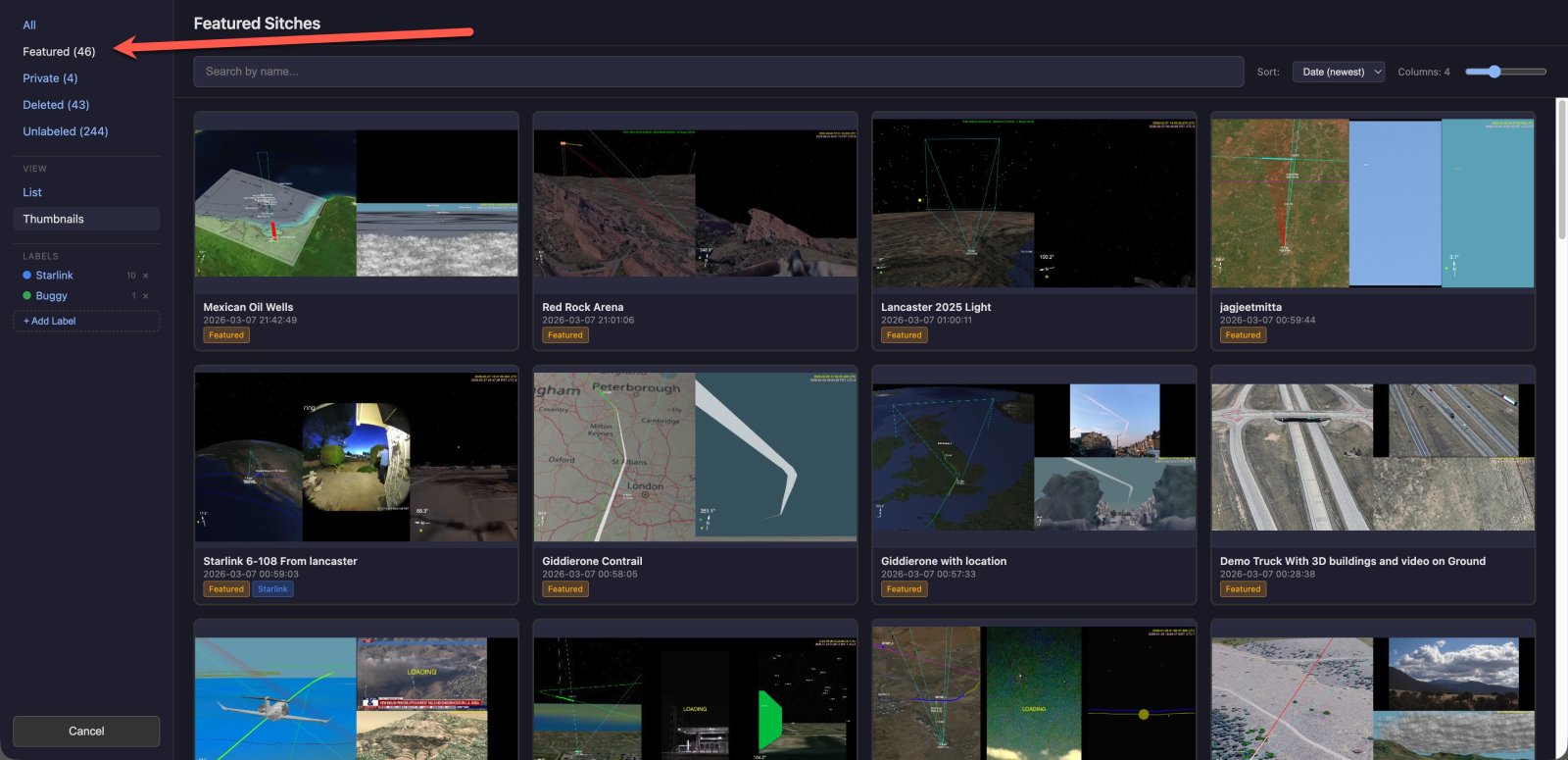
Task: Show All sitches filter
Action: [x=29, y=25]
